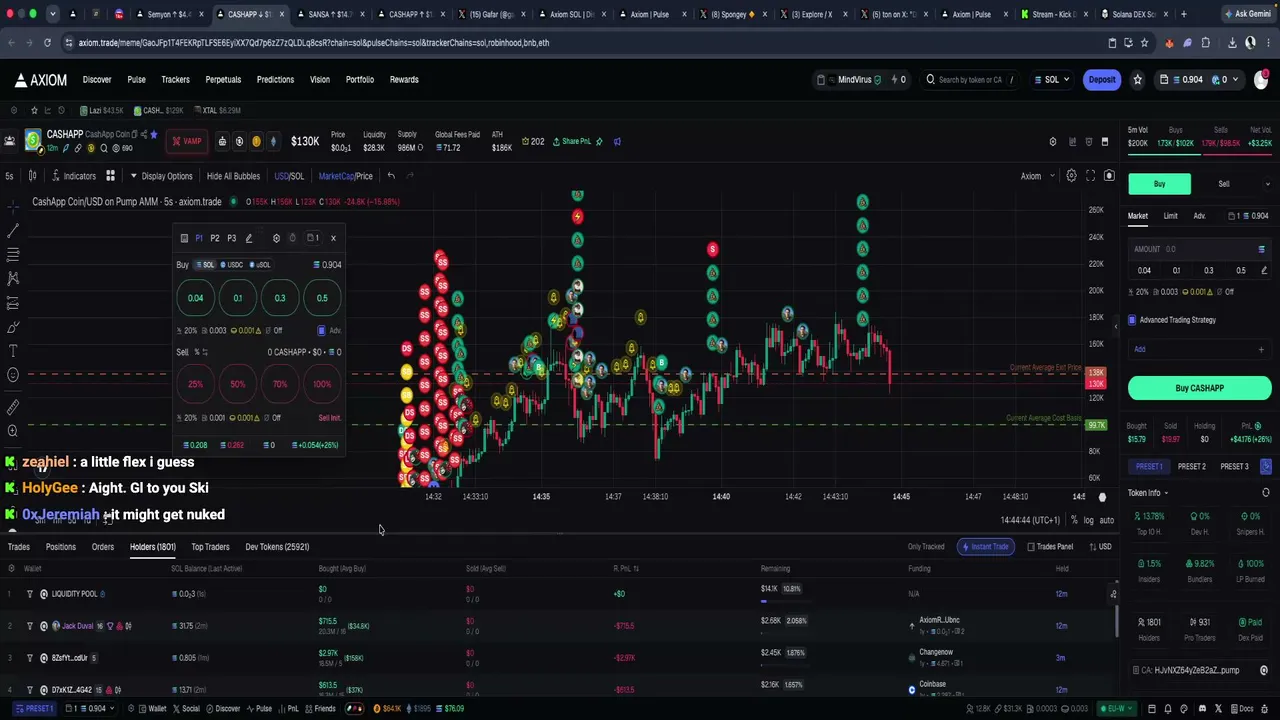This screenshot has height=720, width=1280.
Task: Toggle auto scale on chart
Action: pyautogui.click(x=1107, y=520)
